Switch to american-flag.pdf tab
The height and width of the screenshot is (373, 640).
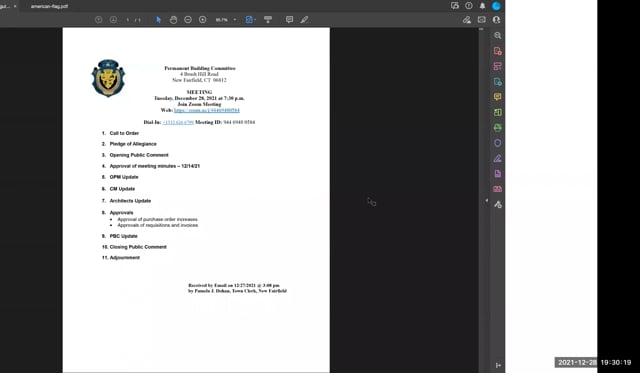pyautogui.click(x=49, y=6)
